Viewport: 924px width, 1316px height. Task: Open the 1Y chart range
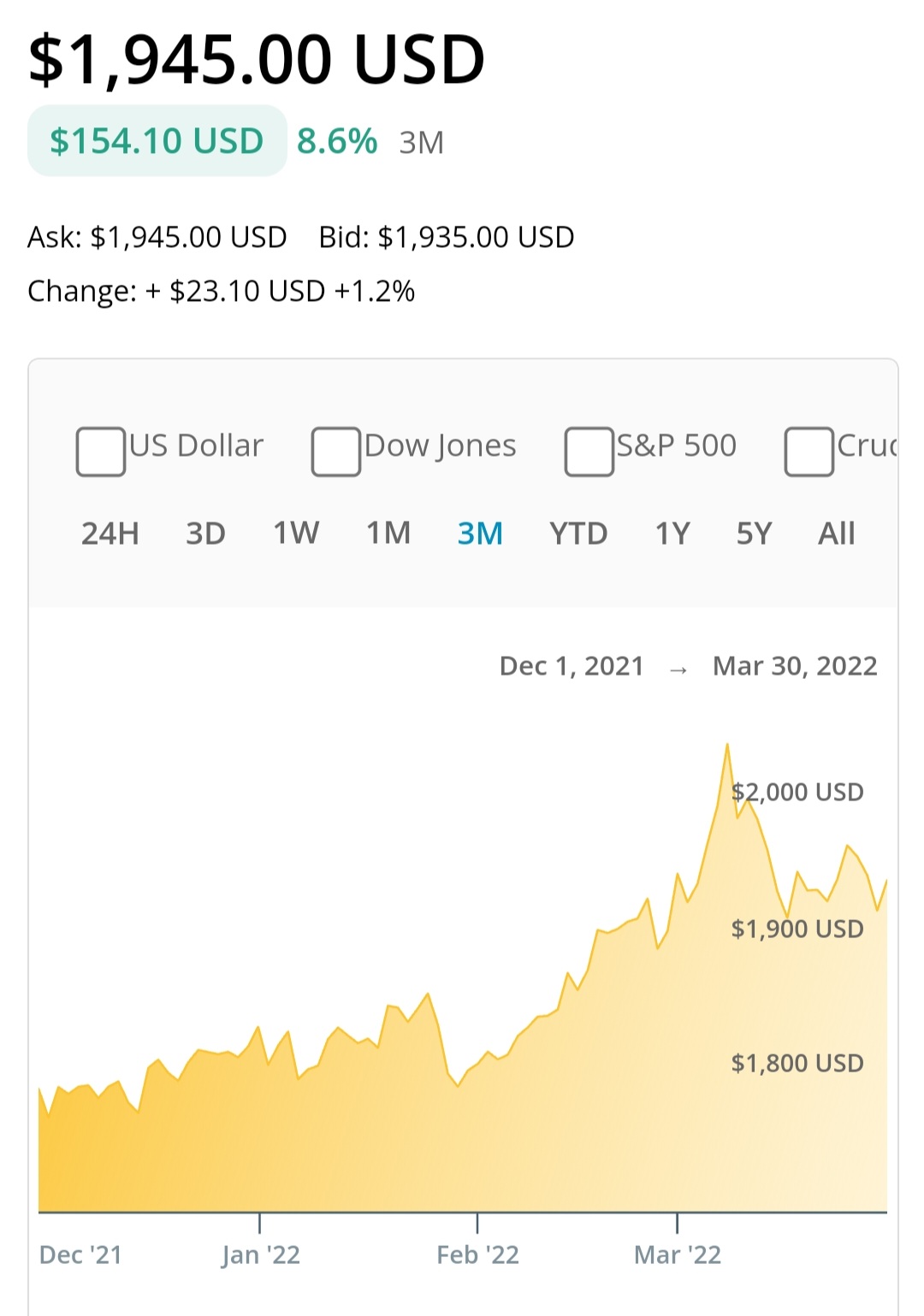pos(672,534)
